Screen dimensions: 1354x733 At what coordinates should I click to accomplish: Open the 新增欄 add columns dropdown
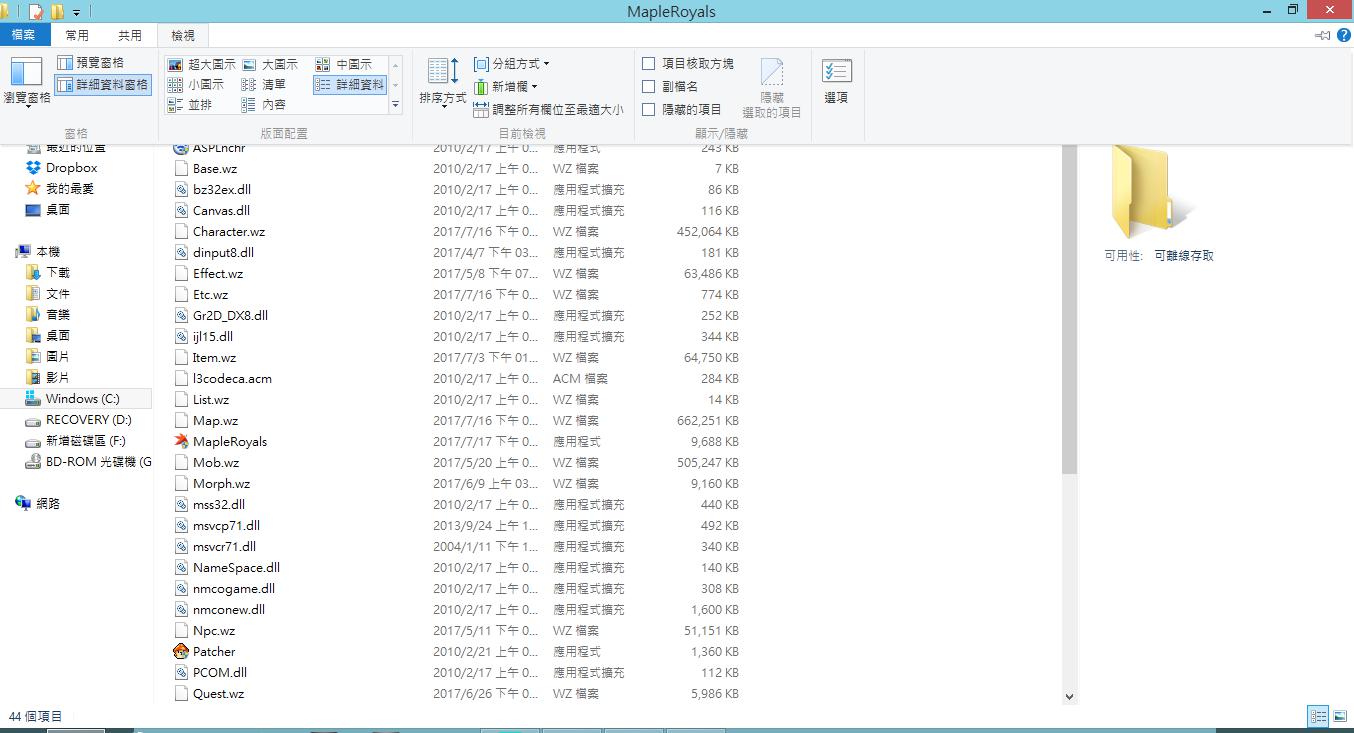506,87
